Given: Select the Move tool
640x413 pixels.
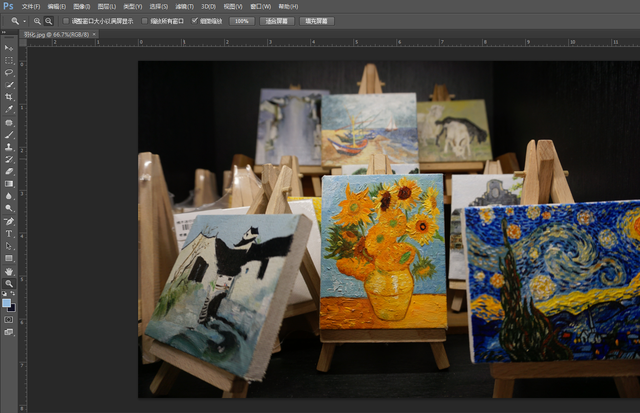Looking at the screenshot, I should pyautogui.click(x=9, y=48).
